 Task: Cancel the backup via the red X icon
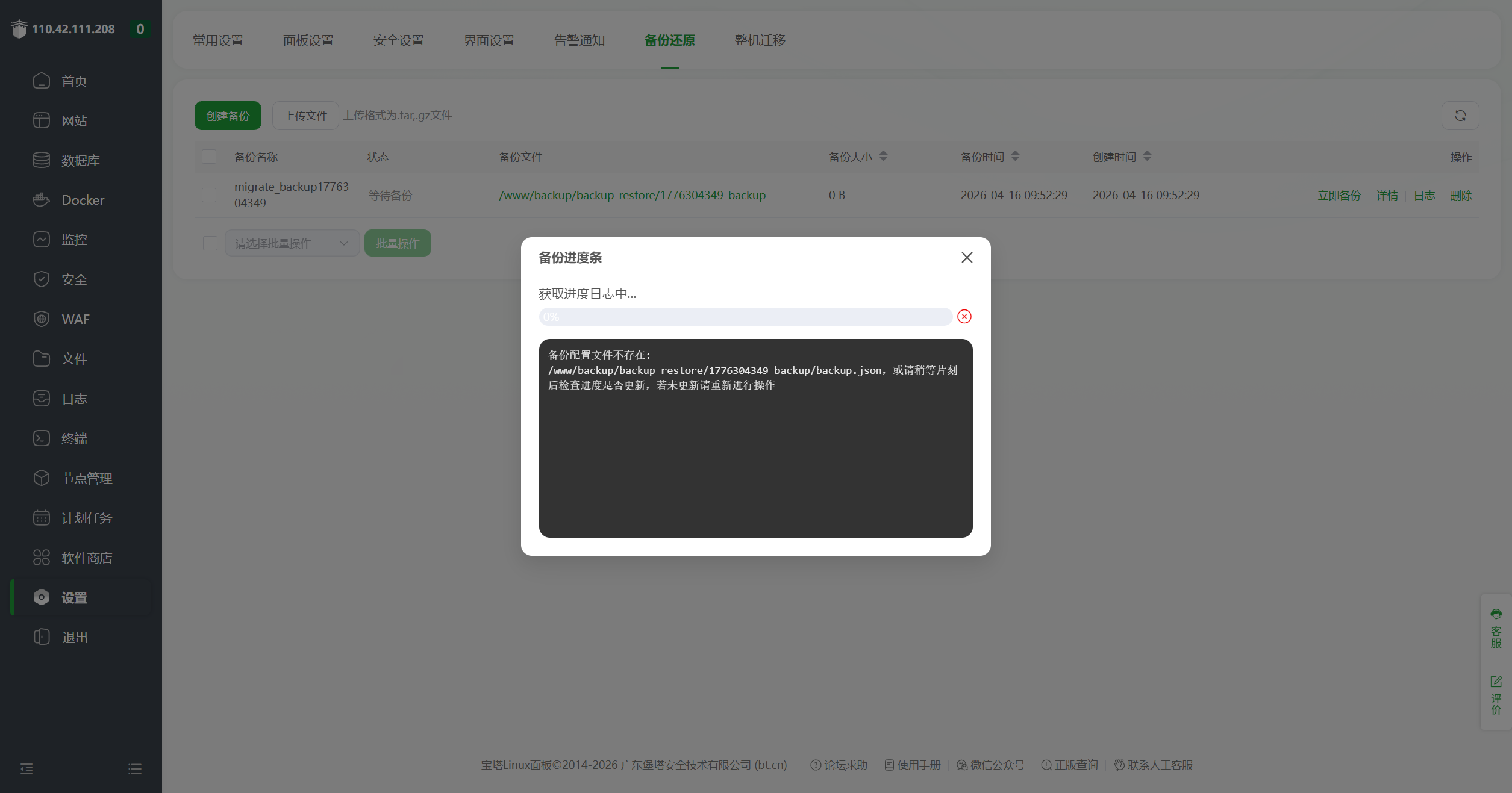(x=964, y=316)
